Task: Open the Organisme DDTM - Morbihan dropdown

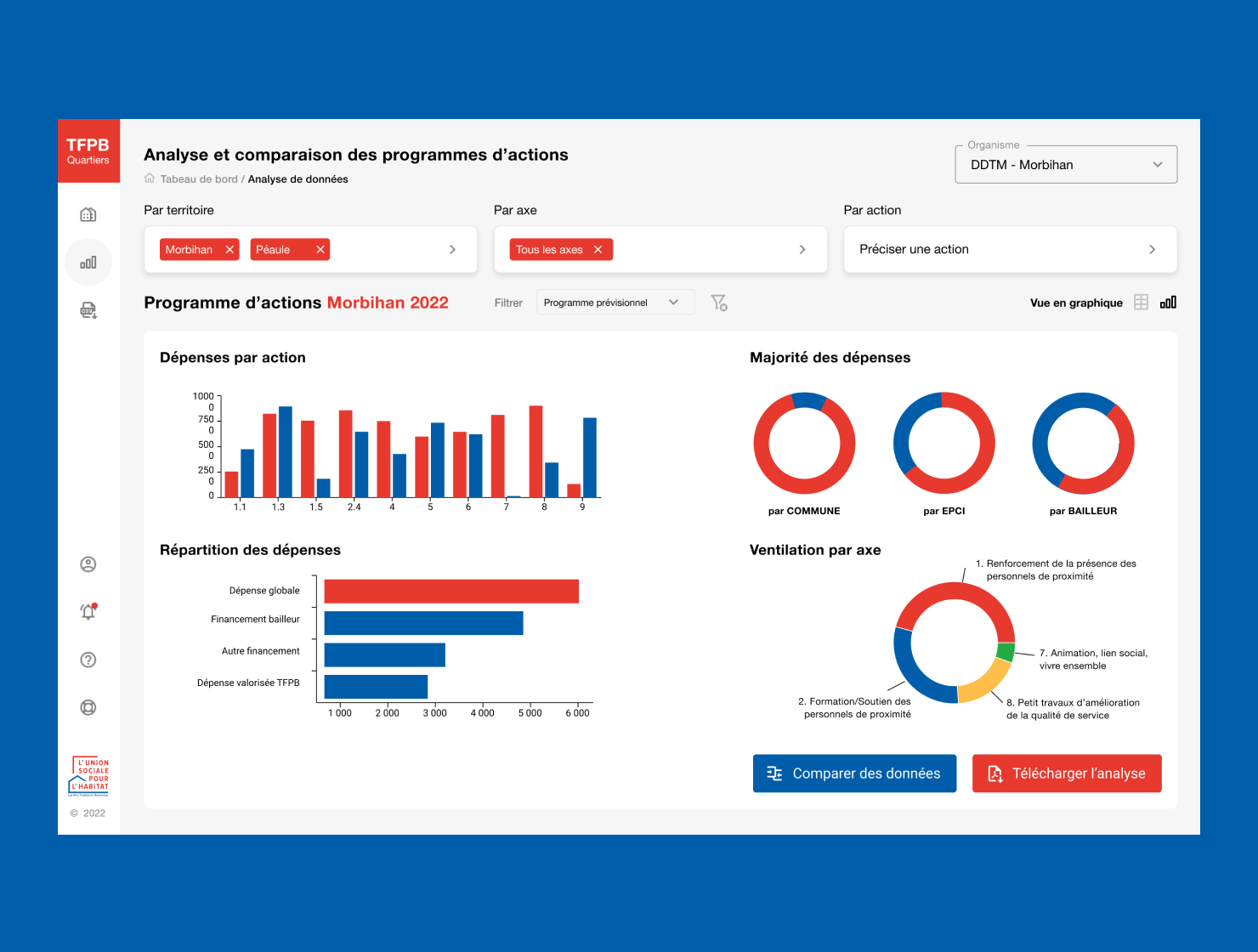Action: (x=1066, y=165)
